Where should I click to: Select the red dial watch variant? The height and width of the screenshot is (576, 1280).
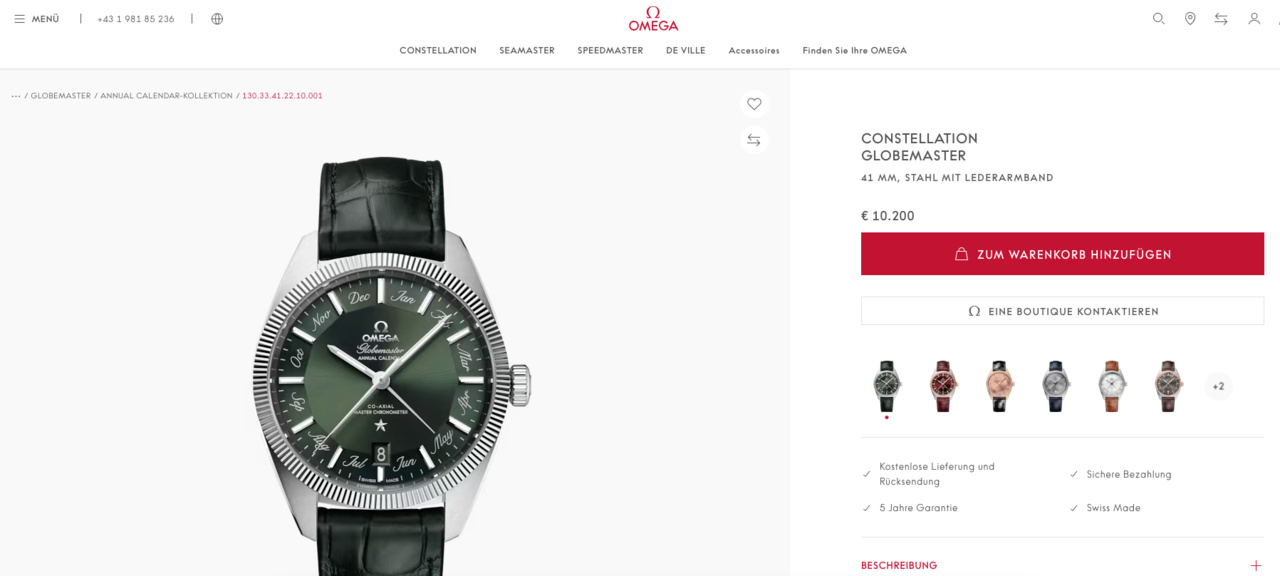[943, 386]
